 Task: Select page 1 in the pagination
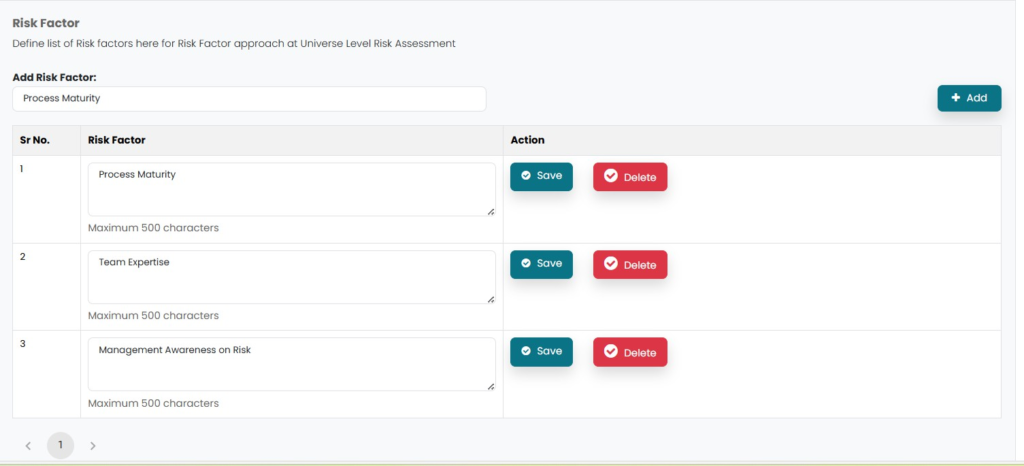60,445
